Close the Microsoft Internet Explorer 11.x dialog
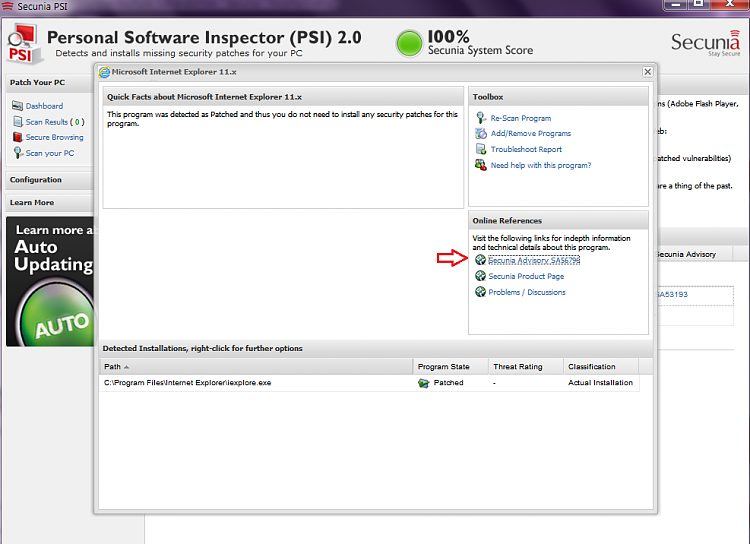Viewport: 750px width, 544px height. (x=648, y=72)
